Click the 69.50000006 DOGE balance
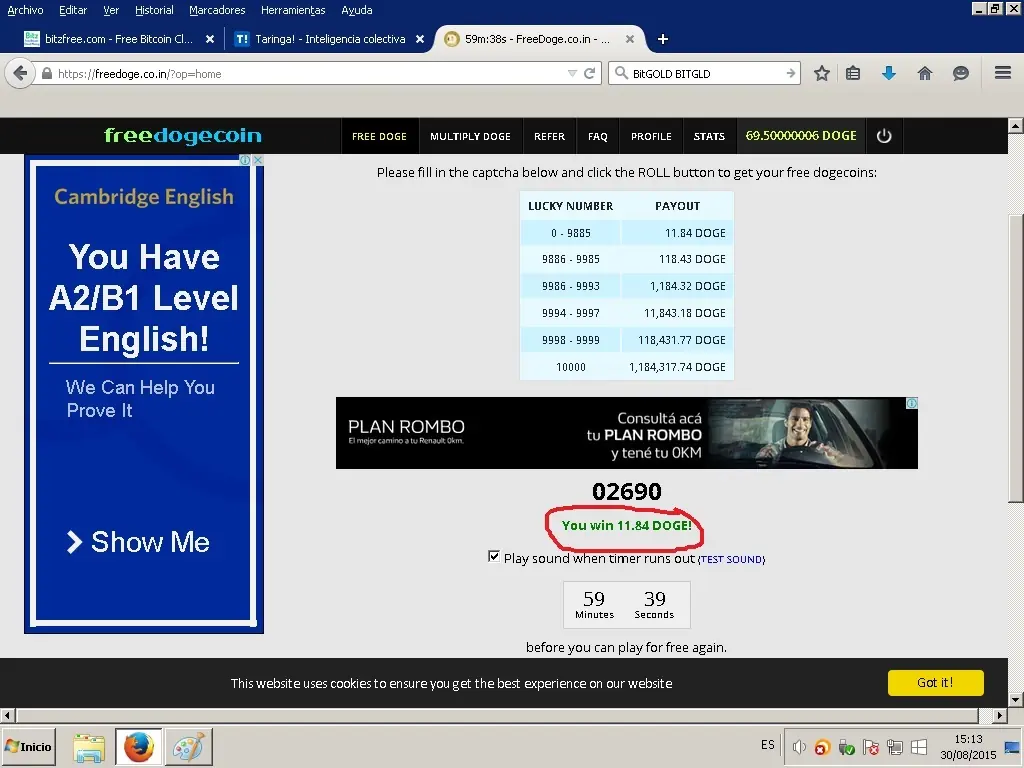The image size is (1024, 768). pyautogui.click(x=801, y=136)
